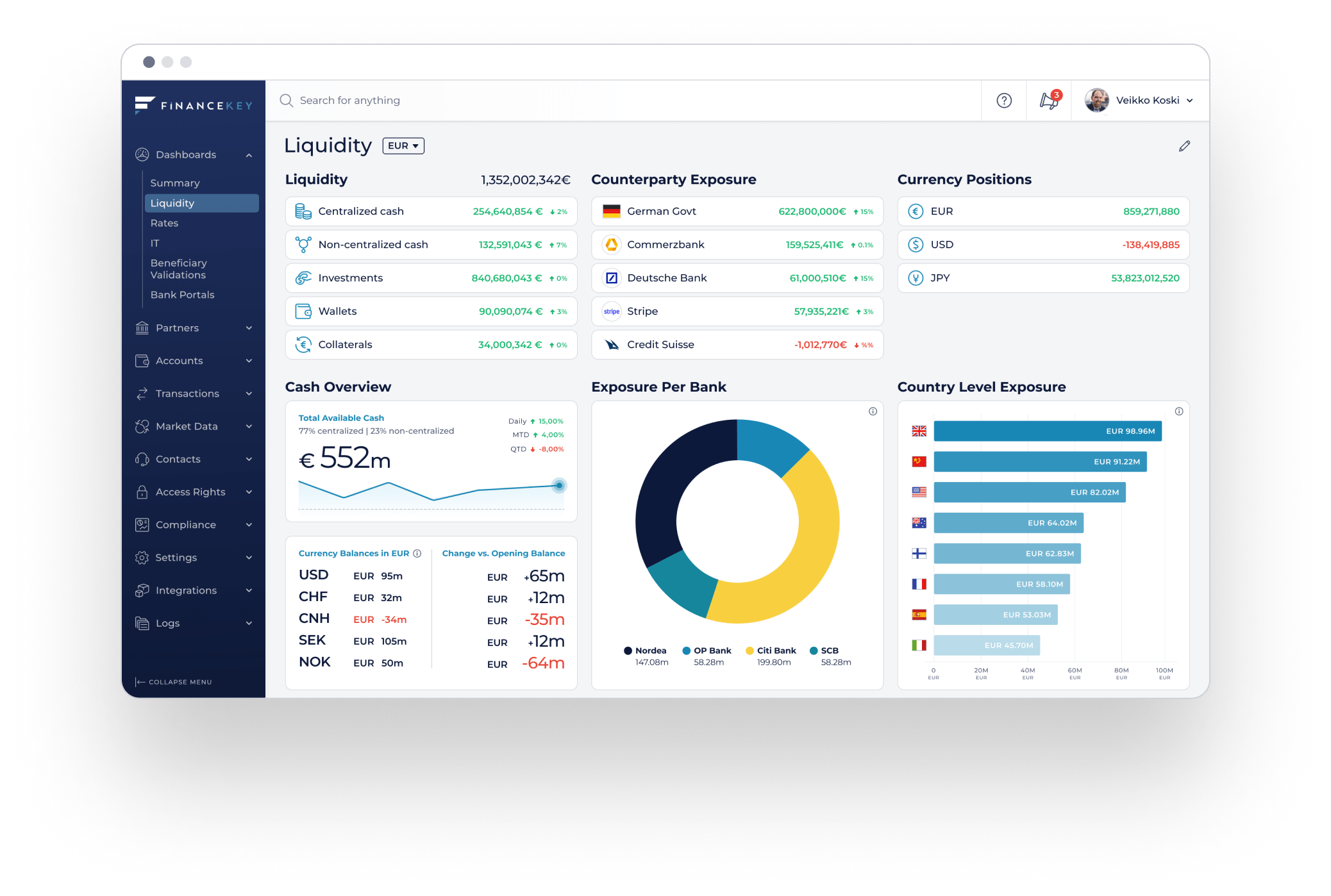Click the Stripe logo icon
The height and width of the screenshot is (896, 1331).
612,311
